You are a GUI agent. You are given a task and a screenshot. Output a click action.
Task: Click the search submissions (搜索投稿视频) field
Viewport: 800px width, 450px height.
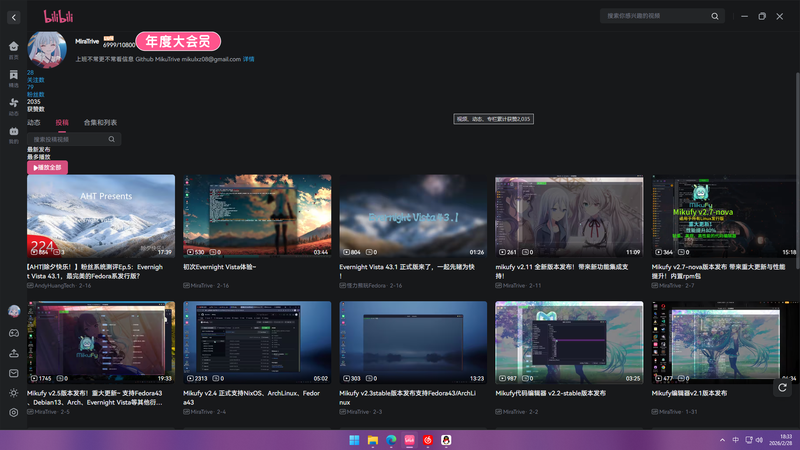78,139
